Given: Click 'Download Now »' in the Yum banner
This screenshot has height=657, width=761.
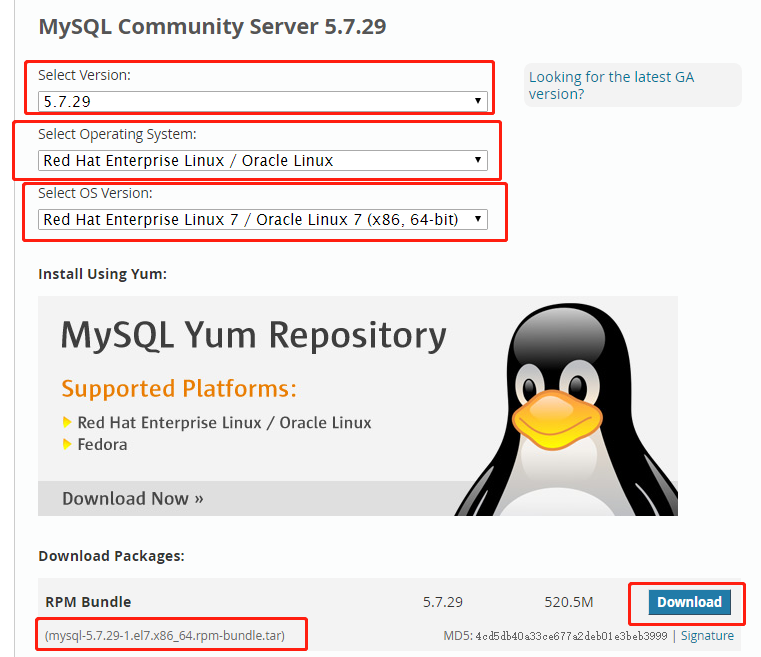Looking at the screenshot, I should pyautogui.click(x=132, y=498).
